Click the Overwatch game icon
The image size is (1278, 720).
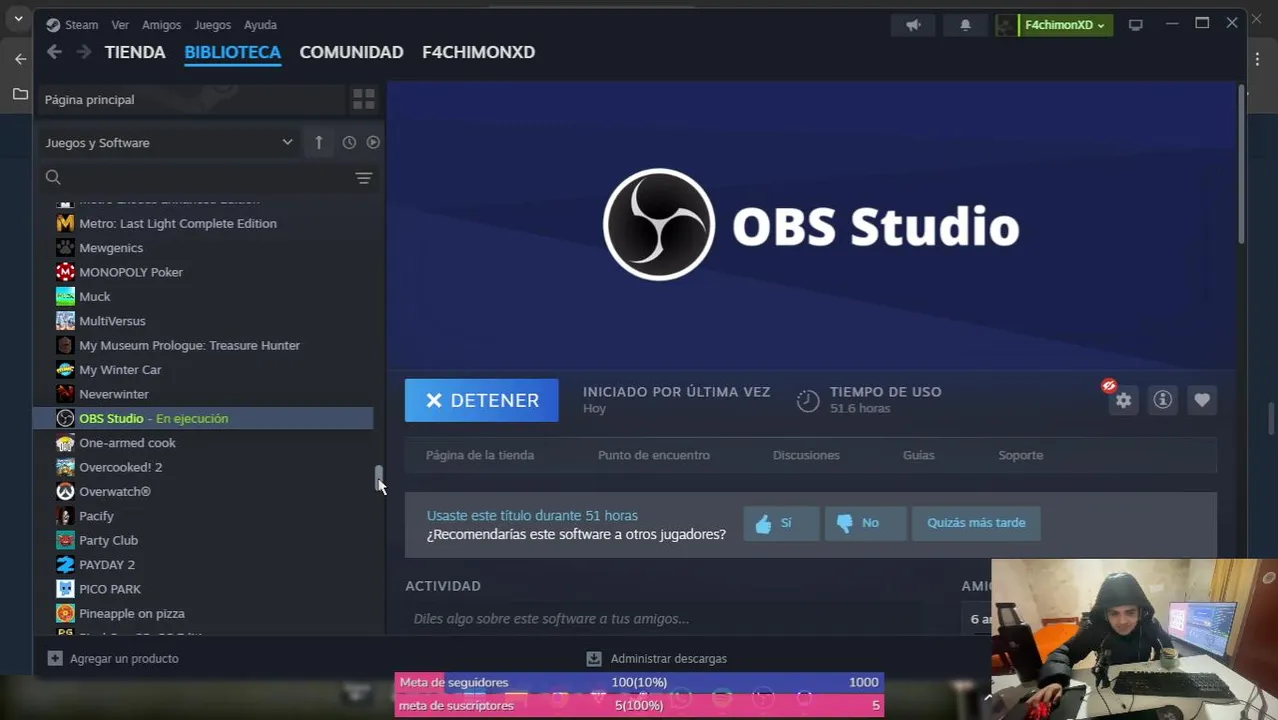pyautogui.click(x=65, y=492)
